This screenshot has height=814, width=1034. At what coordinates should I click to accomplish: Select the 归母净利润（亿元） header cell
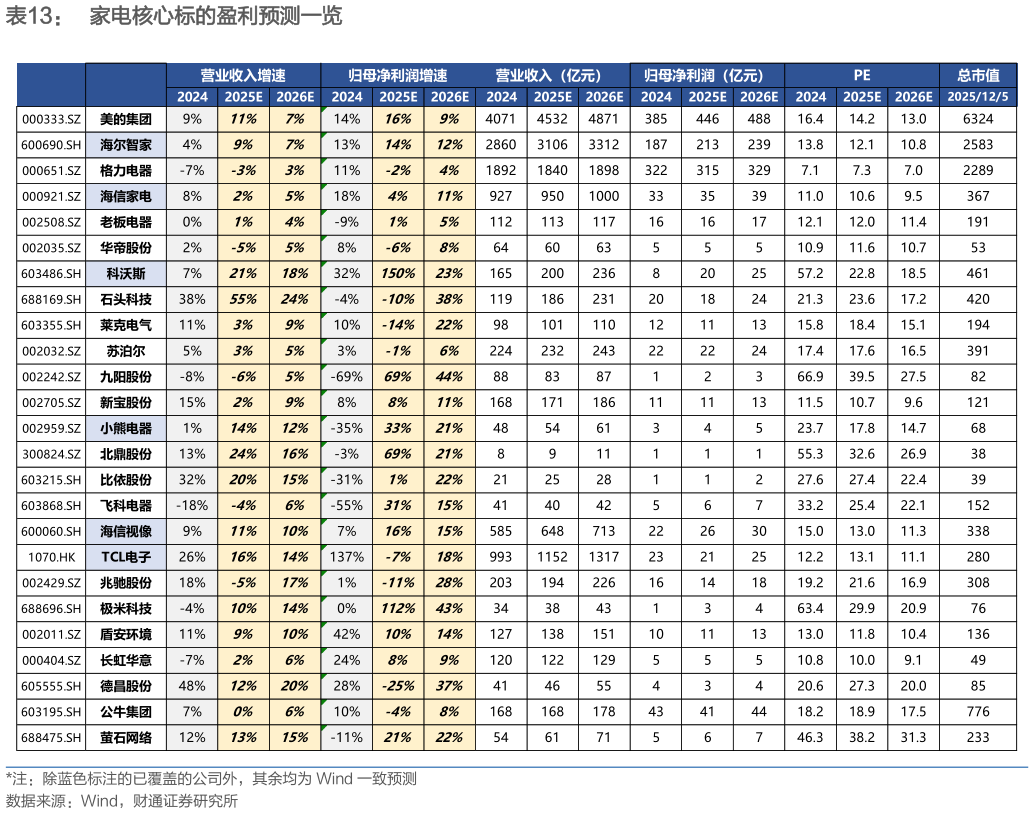[x=706, y=75]
